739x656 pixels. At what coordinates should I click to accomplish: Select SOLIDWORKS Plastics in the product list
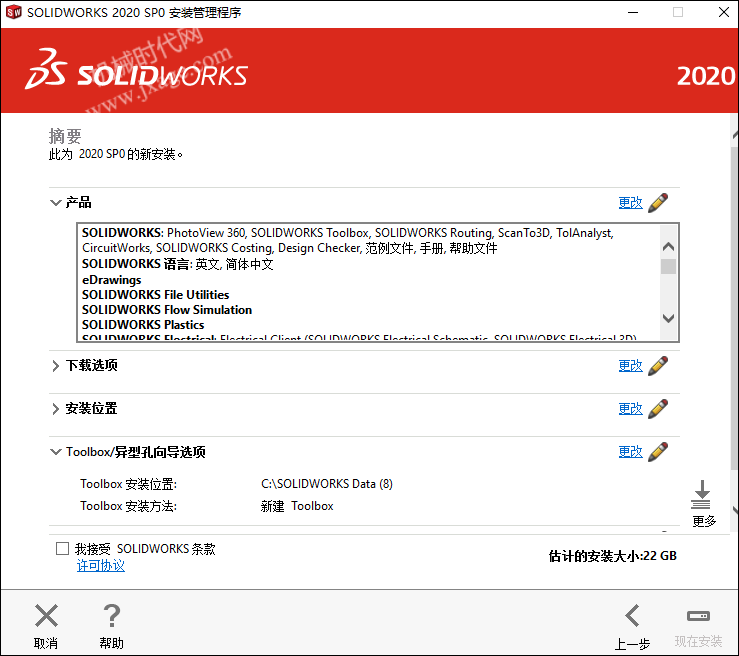[x=143, y=325]
